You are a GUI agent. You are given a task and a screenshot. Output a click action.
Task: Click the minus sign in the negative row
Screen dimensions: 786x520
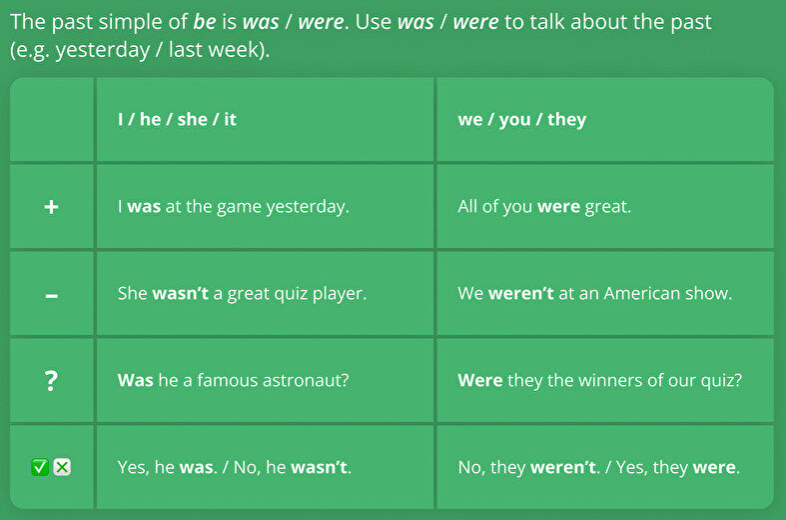click(x=52, y=294)
